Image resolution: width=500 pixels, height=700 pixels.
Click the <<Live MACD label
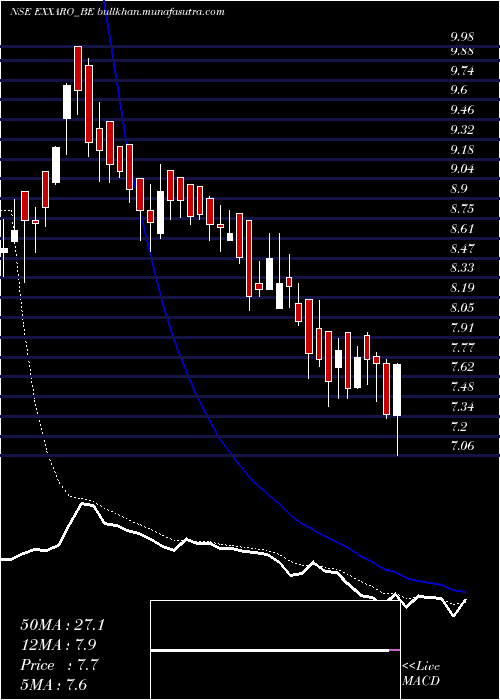click(421, 674)
